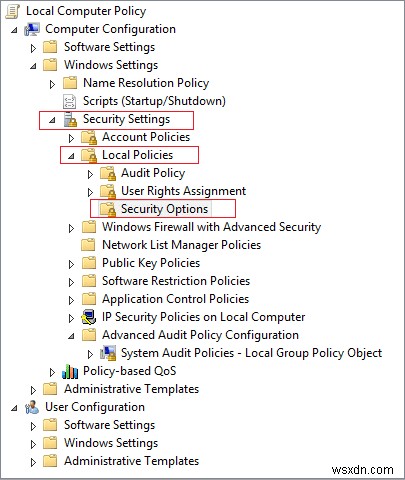The width and height of the screenshot is (405, 480).
Task: Click the Software Restriction Policies folder icon
Action: (89, 281)
